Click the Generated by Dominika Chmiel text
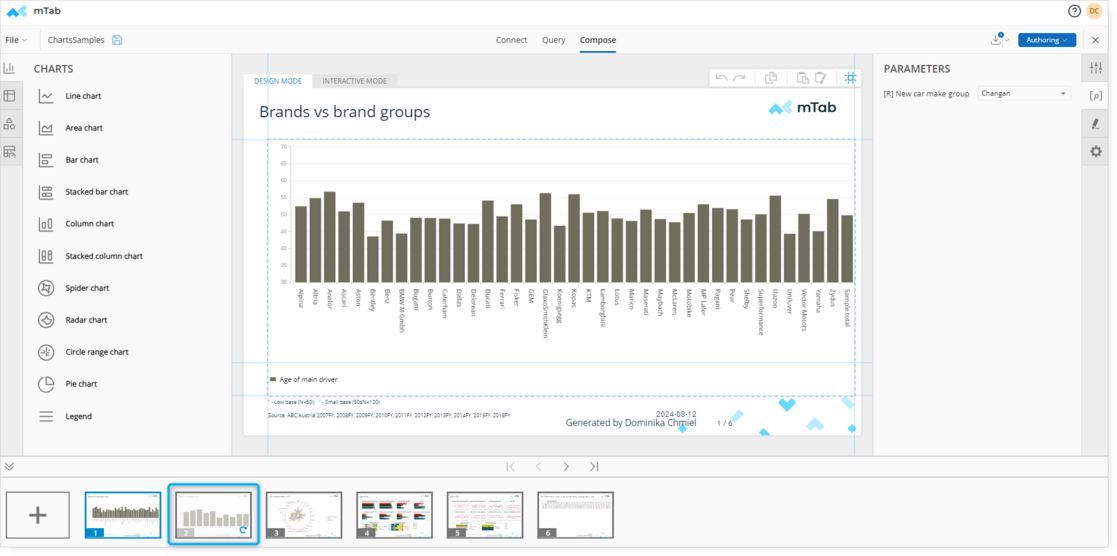Screen dimensions: 1117x556 point(630,423)
